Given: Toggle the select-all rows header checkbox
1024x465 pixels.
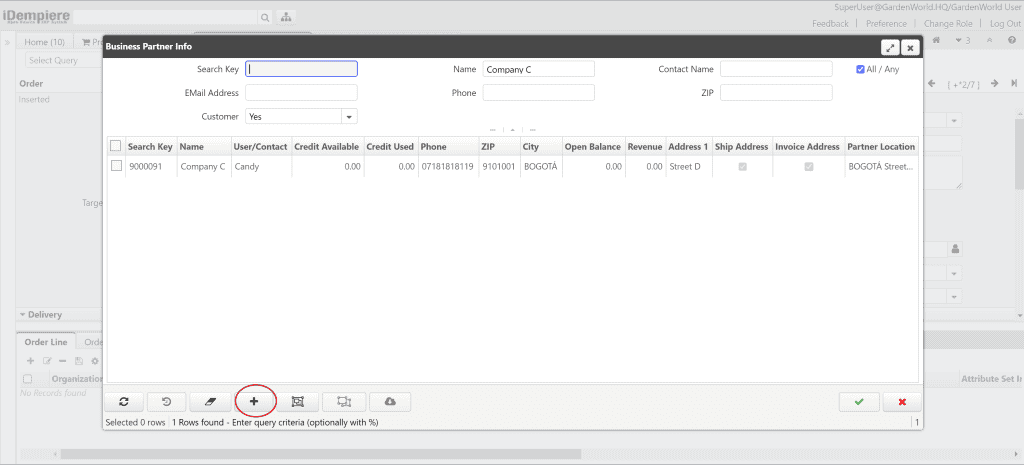Looking at the screenshot, I should click(116, 146).
